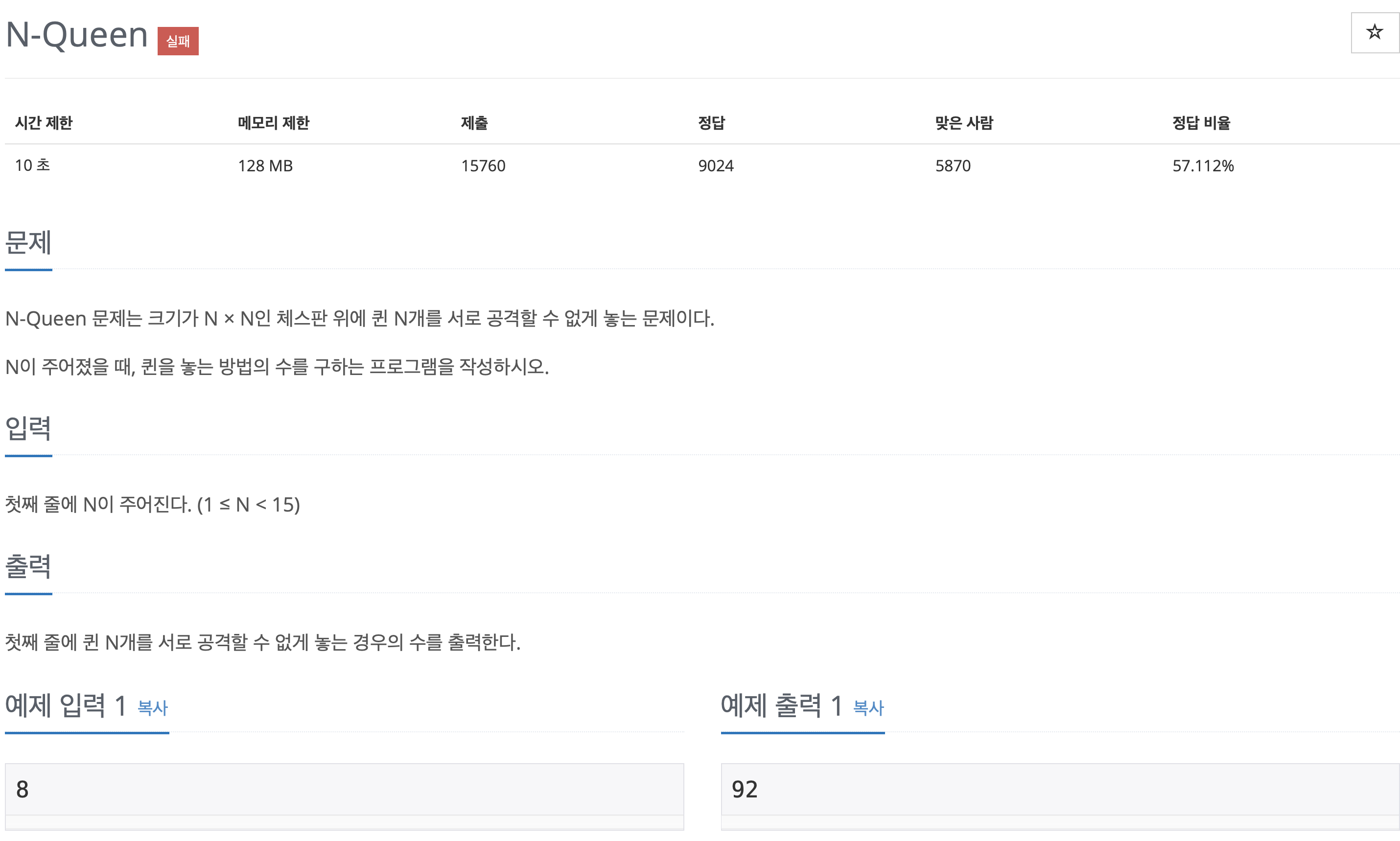Click the red 실패 status badge
The image size is (1400, 841).
[178, 41]
